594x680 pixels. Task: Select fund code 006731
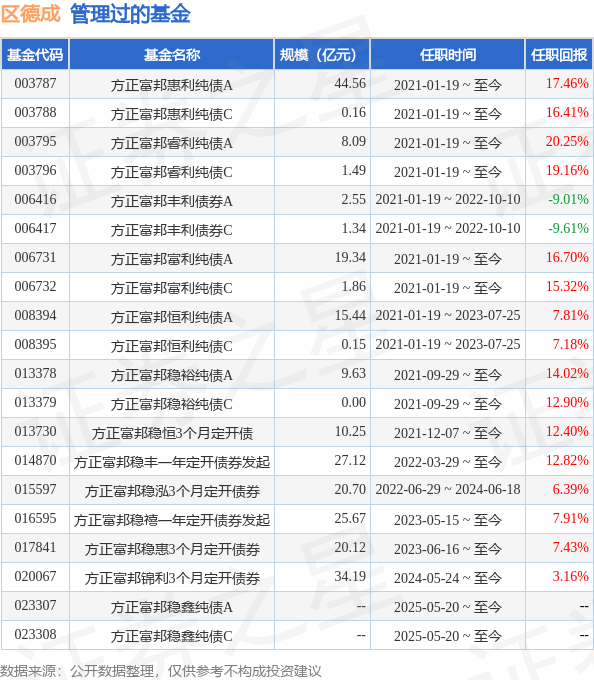click(36, 258)
